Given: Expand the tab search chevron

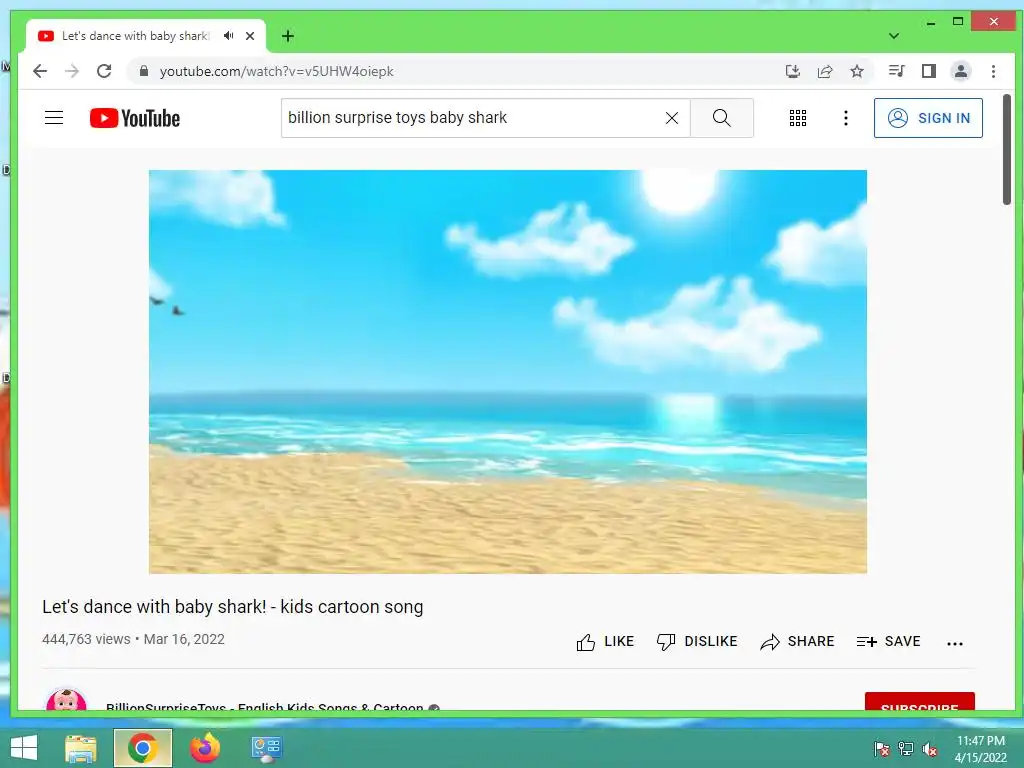Looking at the screenshot, I should [894, 36].
